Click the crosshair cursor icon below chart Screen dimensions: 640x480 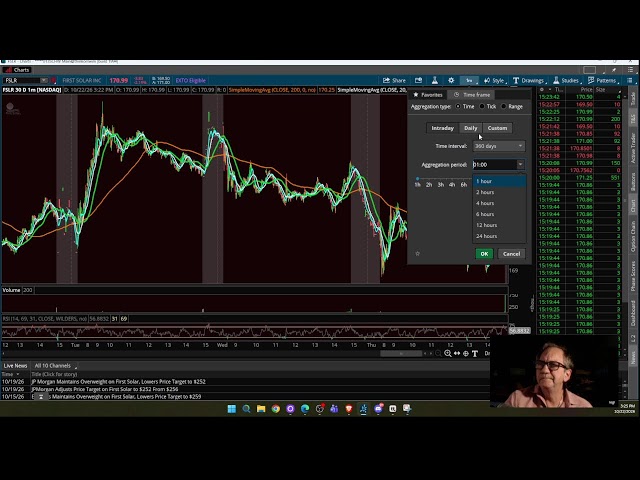[466, 353]
